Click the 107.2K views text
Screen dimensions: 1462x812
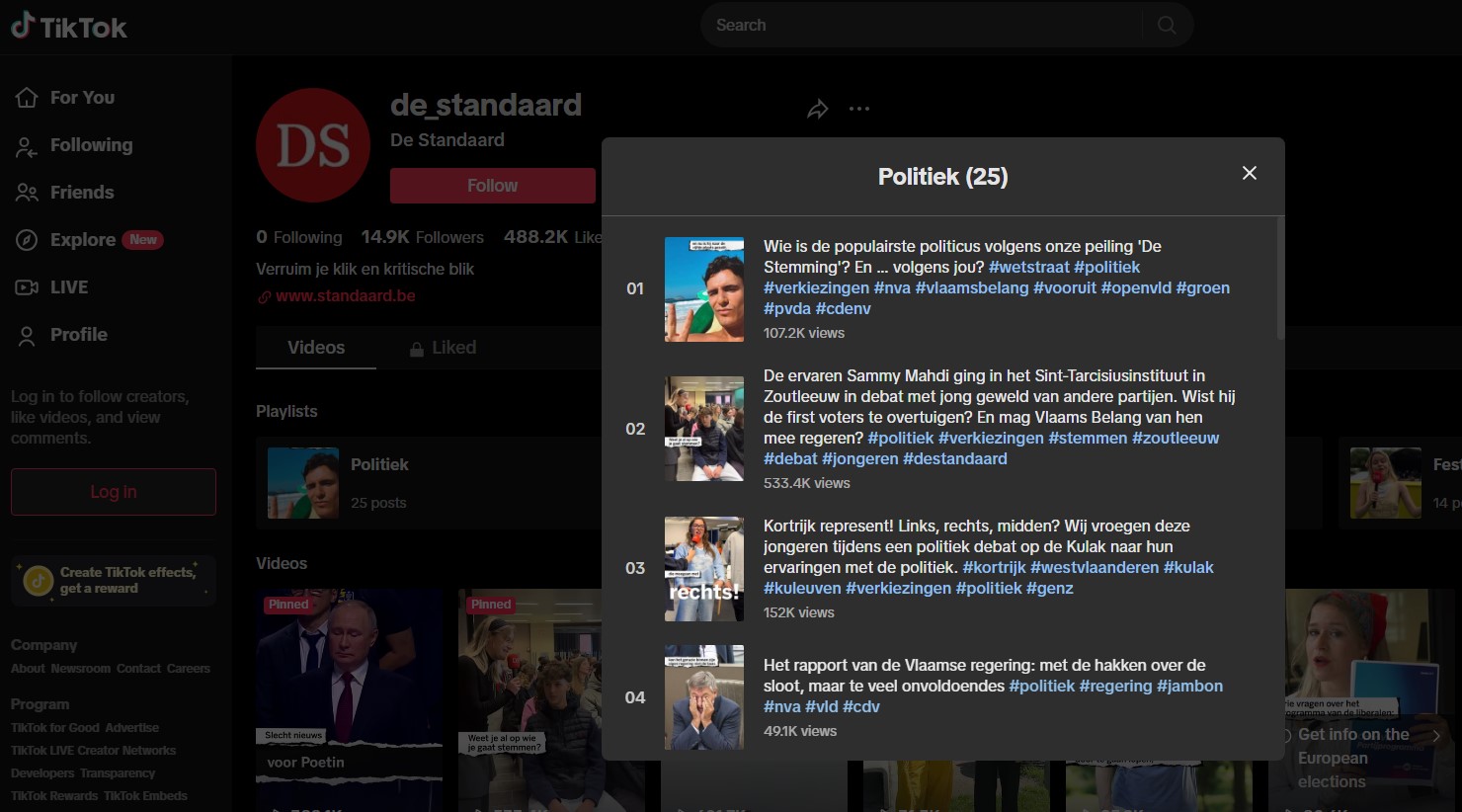[x=804, y=333]
